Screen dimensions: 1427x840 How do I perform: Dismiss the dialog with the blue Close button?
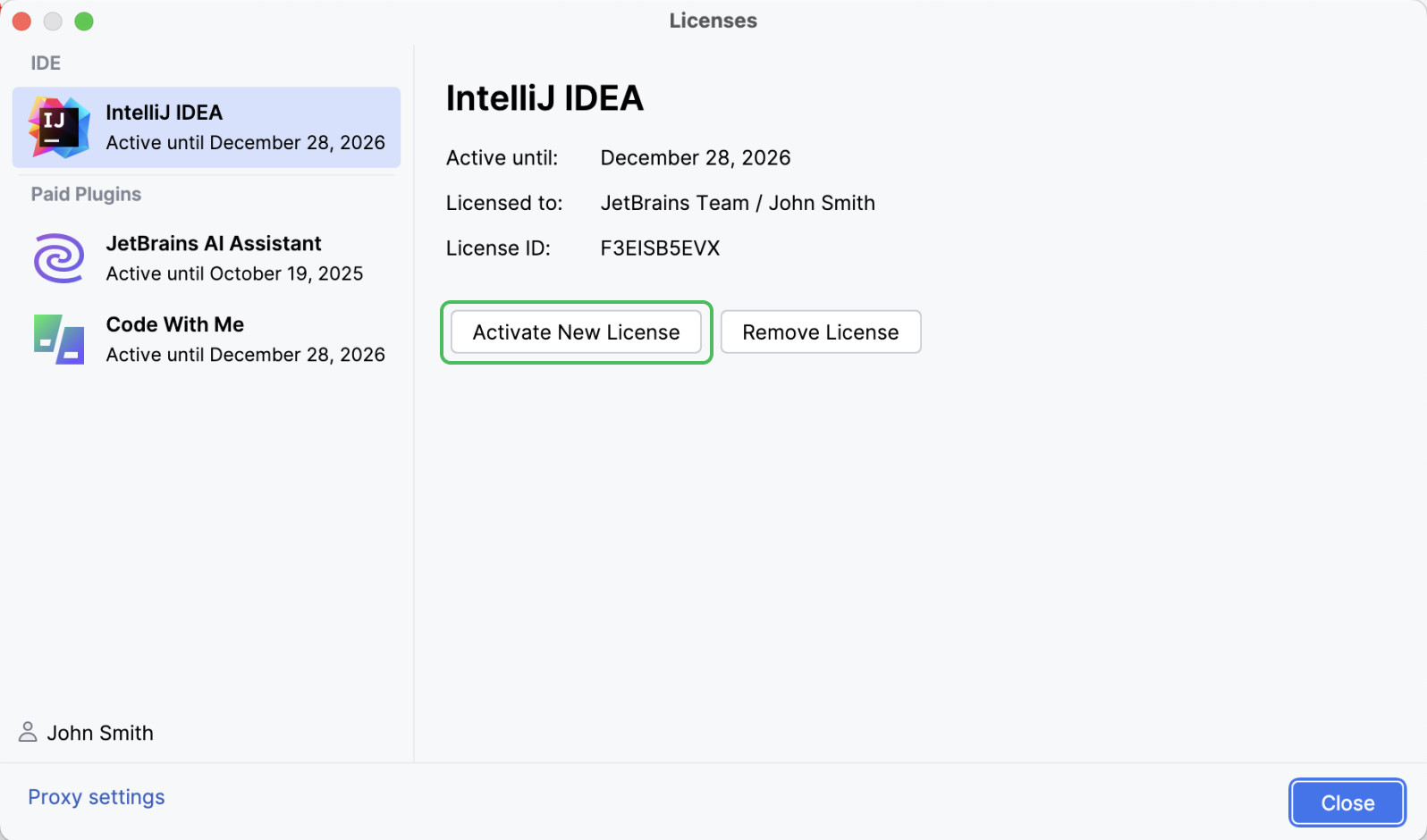1347,803
